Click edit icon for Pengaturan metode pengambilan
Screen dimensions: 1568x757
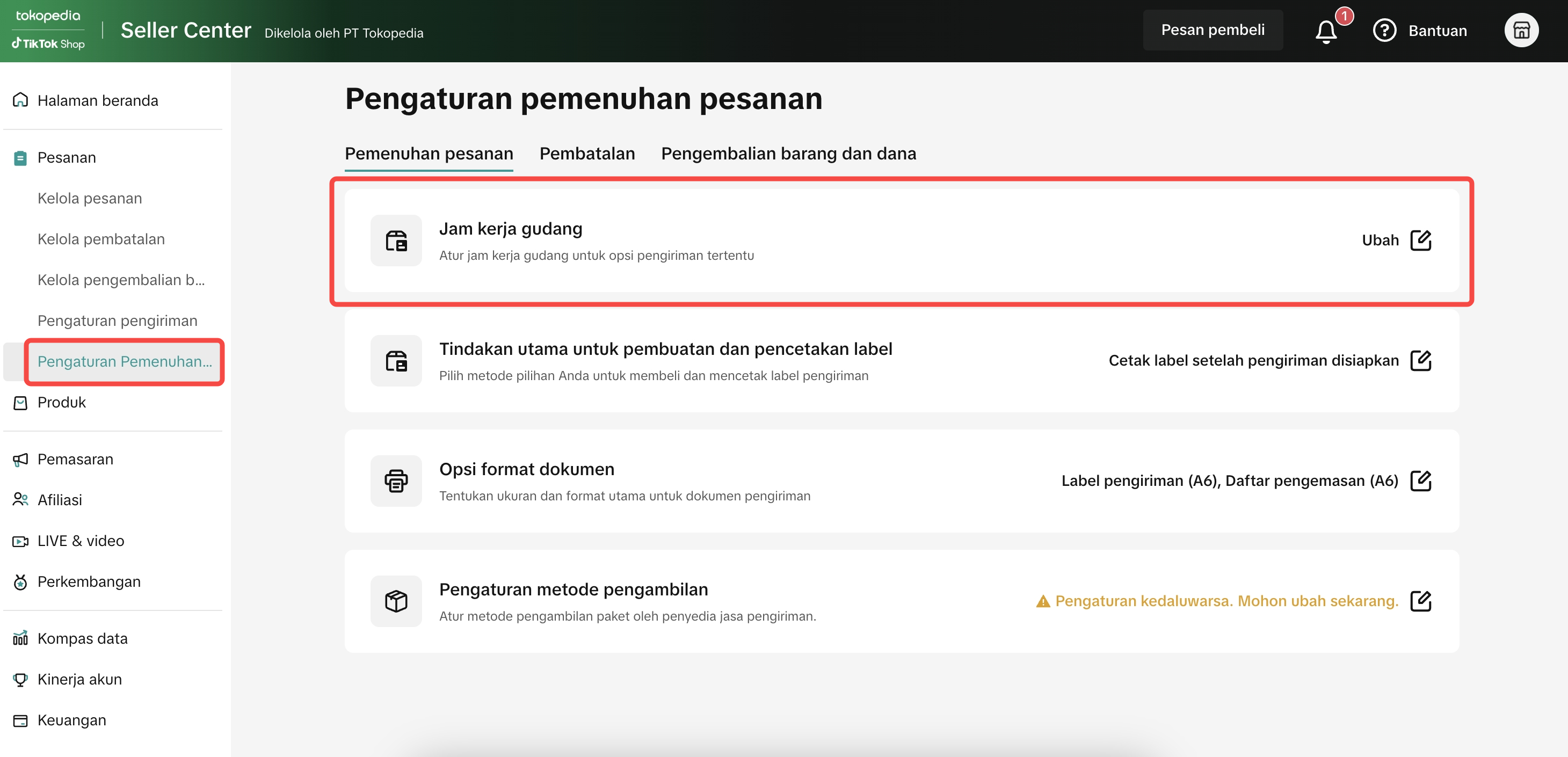coord(1420,601)
